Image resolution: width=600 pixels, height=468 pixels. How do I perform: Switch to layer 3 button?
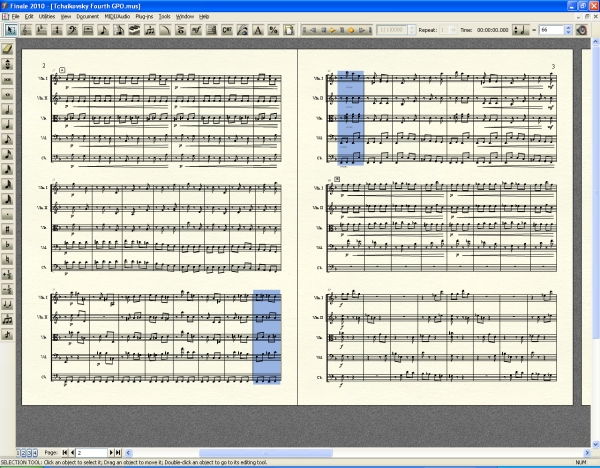point(29,453)
